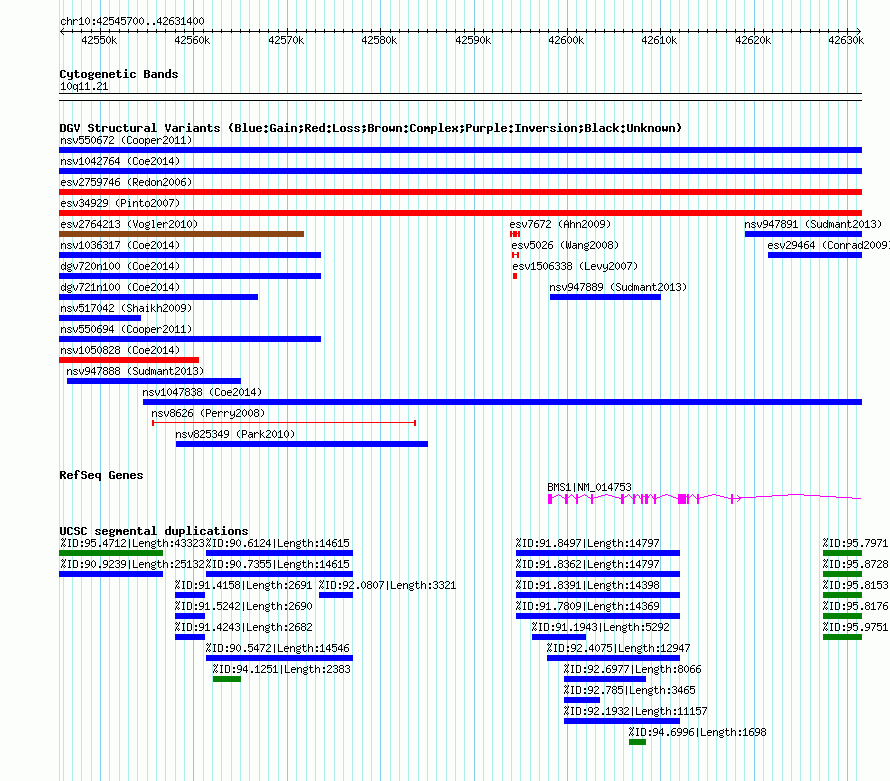Open duplication %ID:92.785|Length:3465
Viewport: 890px width, 781px height.
pos(629,690)
